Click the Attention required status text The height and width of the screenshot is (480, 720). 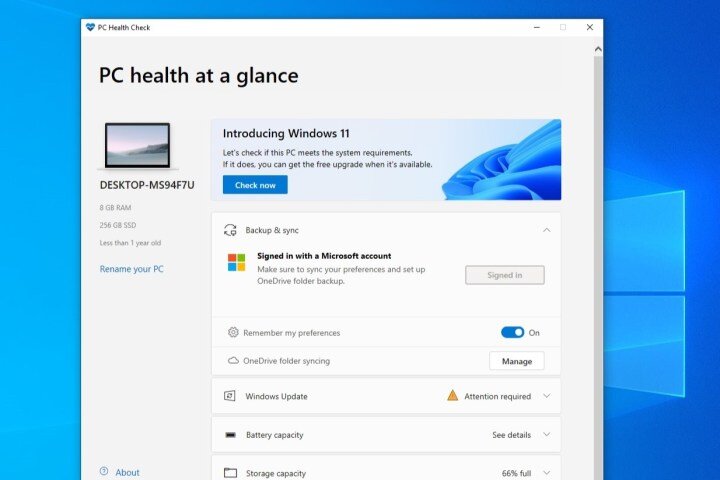[497, 396]
